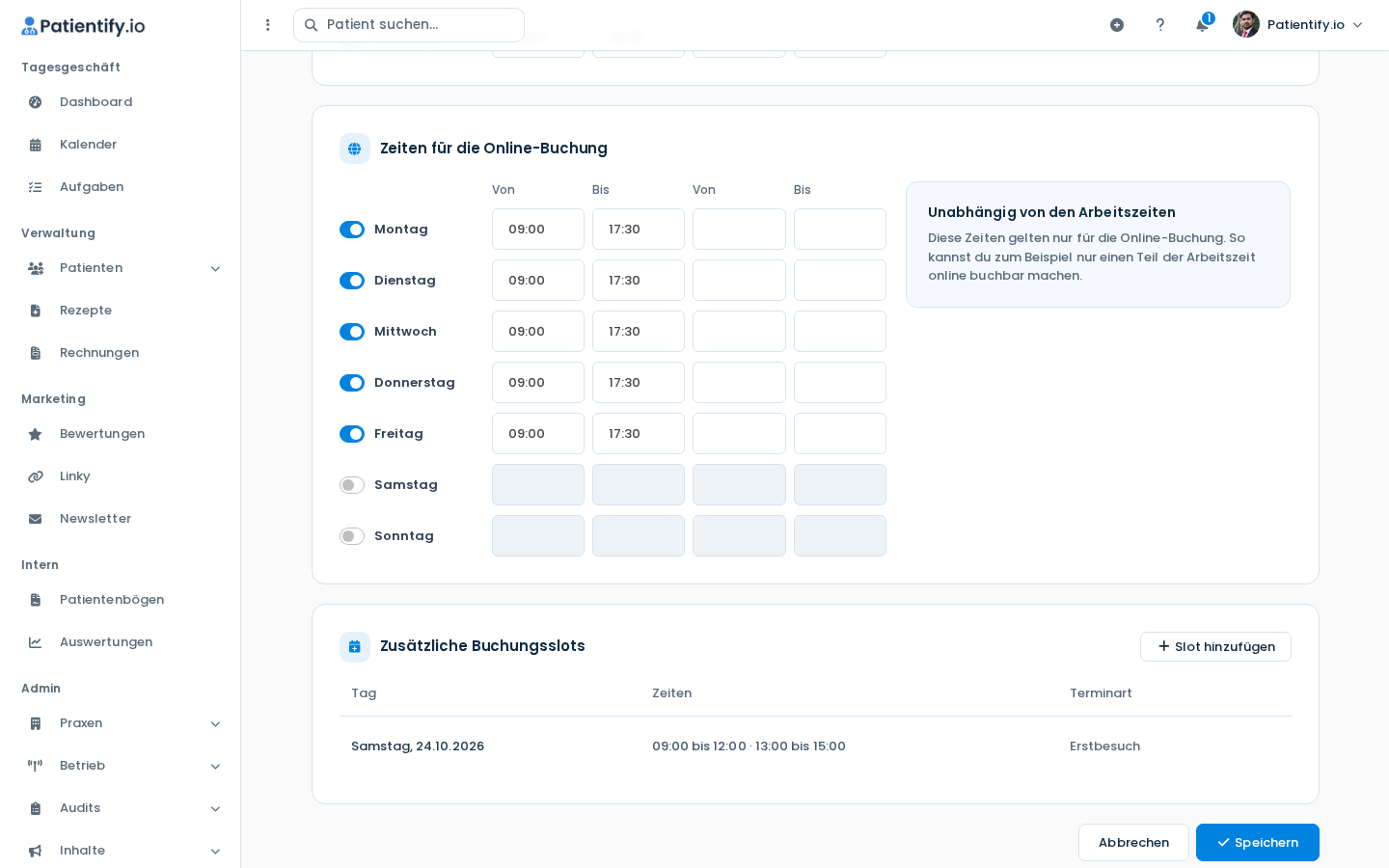
Task: Expand the Betrieb submenu chevron
Action: (x=216, y=767)
